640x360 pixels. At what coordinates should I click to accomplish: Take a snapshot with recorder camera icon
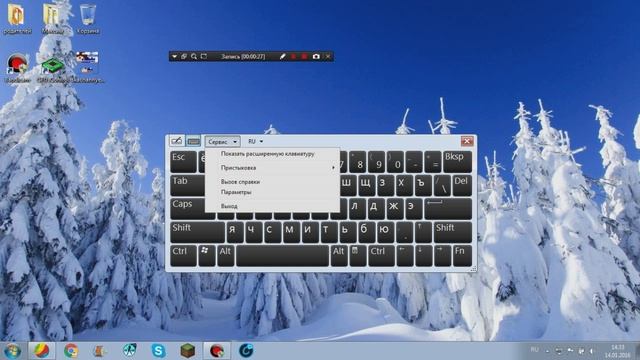pyautogui.click(x=316, y=56)
